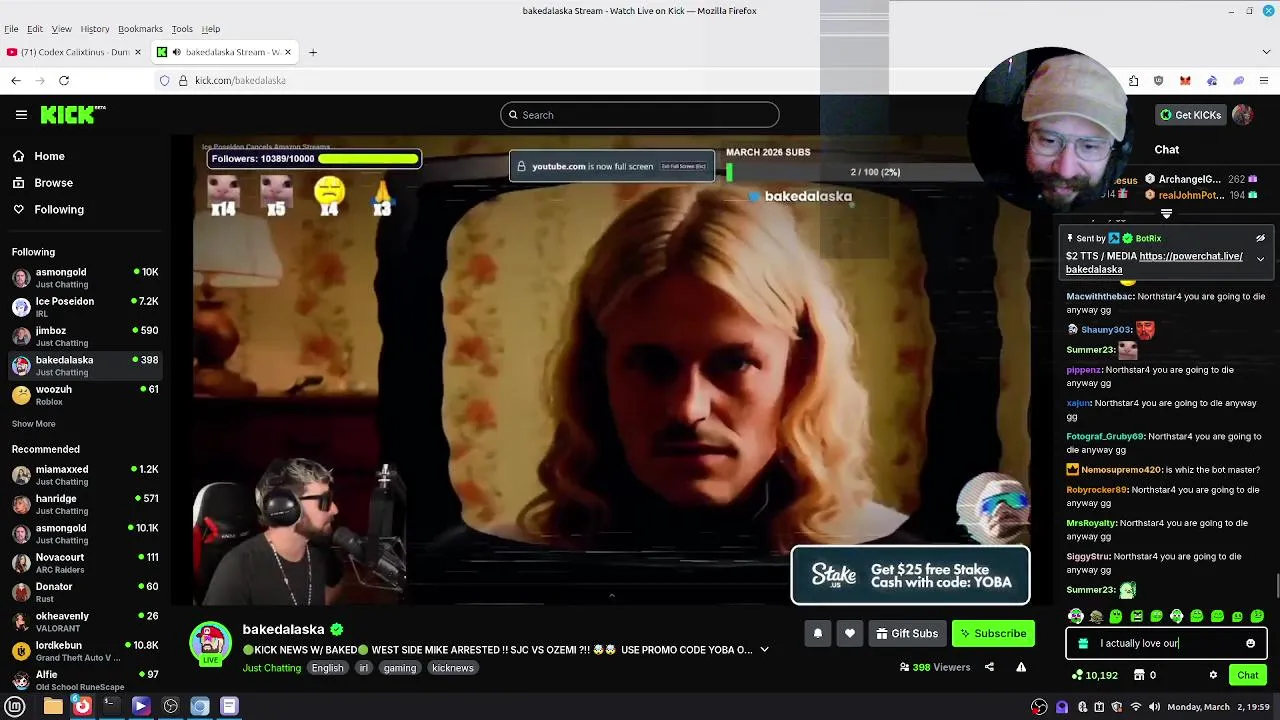Image resolution: width=1280 pixels, height=720 pixels.
Task: Click the channel points 10,192 counter
Action: tap(1094, 675)
